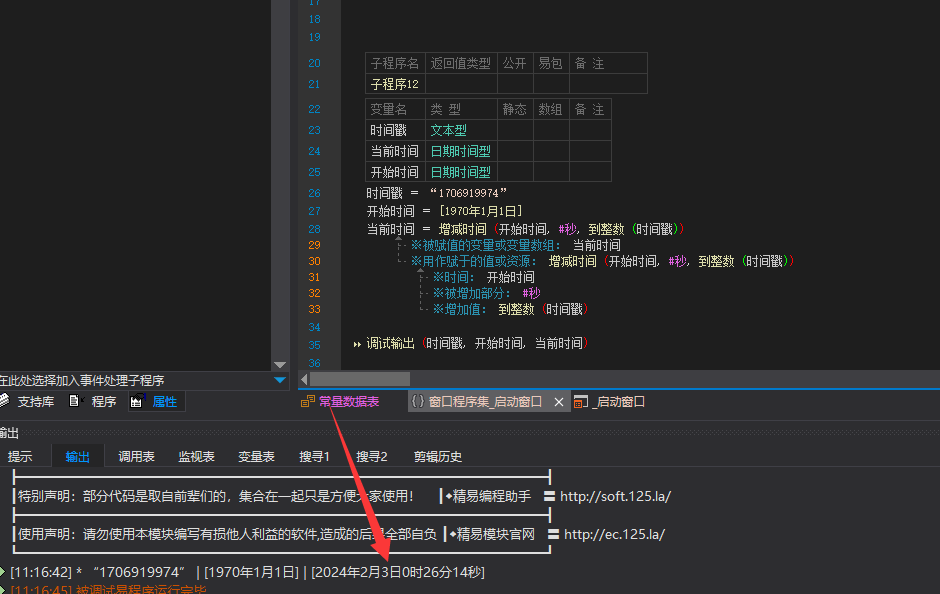The image size is (940, 594).
Task: Click the 公开 cell for 子程序12
Action: [x=514, y=84]
